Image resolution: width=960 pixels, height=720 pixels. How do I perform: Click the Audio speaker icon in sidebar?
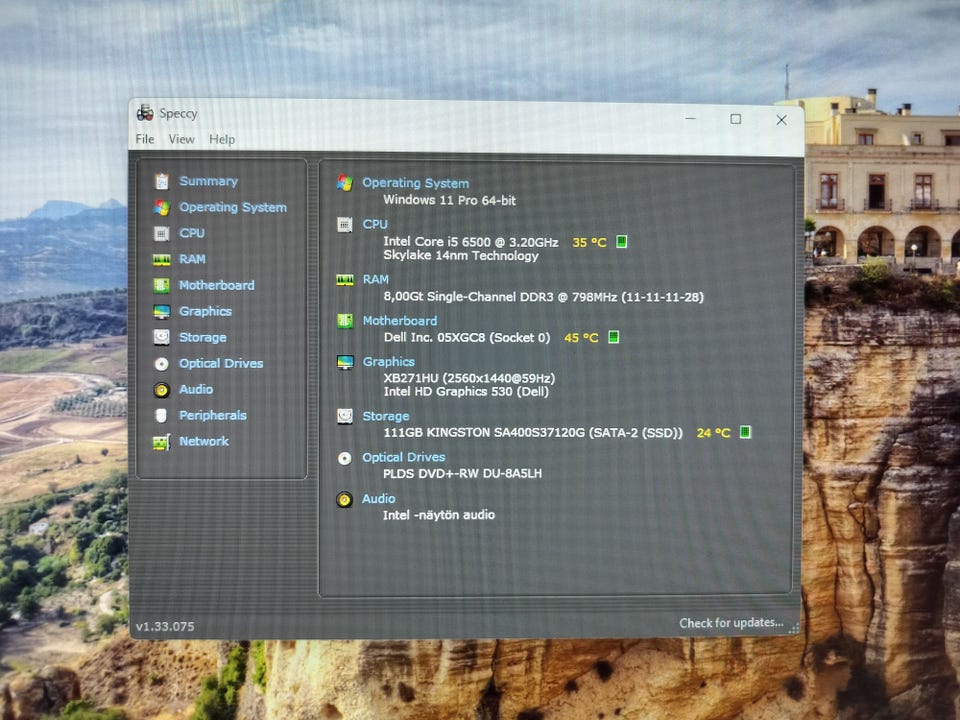tap(162, 389)
